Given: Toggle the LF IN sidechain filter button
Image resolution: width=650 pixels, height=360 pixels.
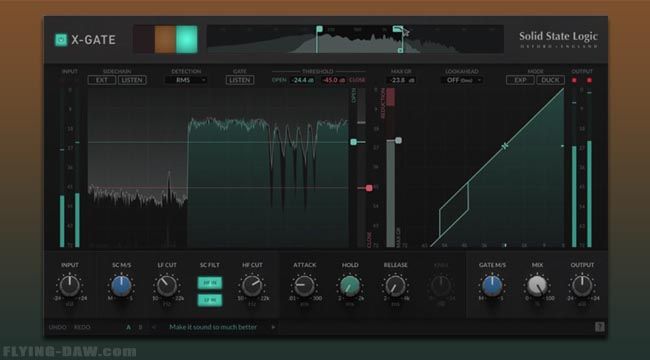Looking at the screenshot, I should point(210,300).
